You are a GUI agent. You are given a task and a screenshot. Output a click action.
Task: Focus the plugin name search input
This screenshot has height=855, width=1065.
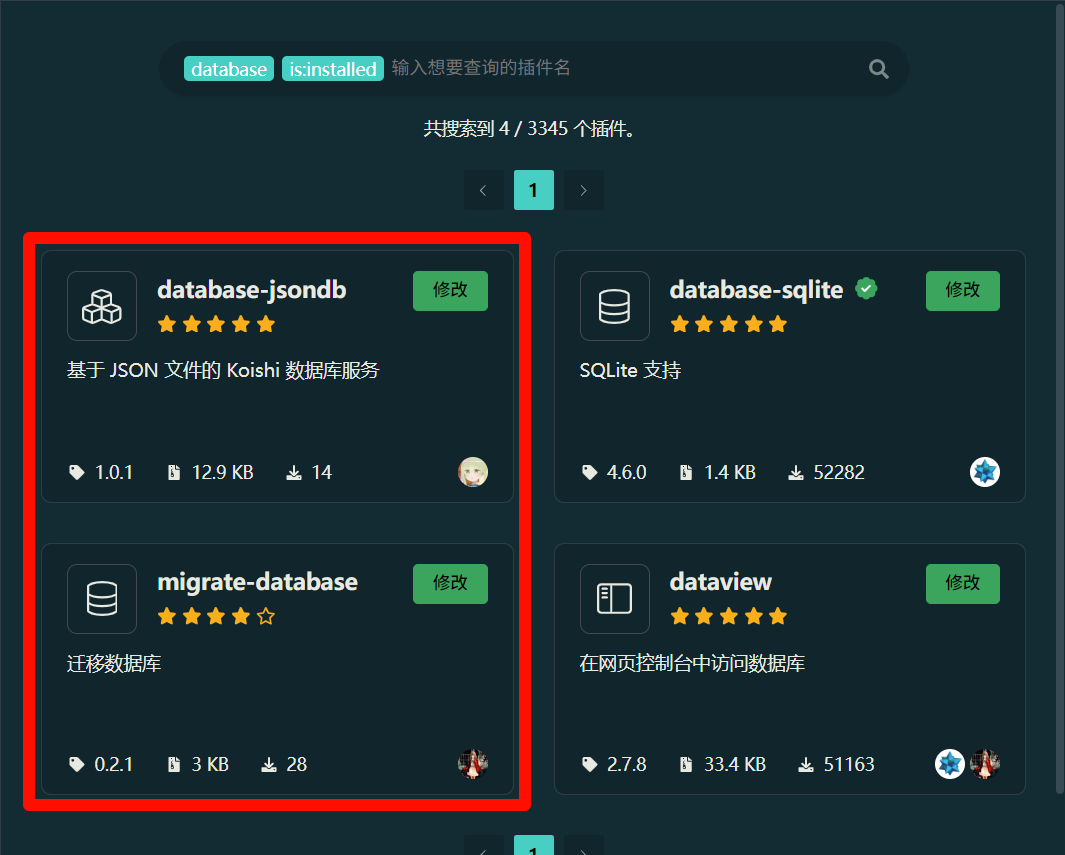point(620,68)
